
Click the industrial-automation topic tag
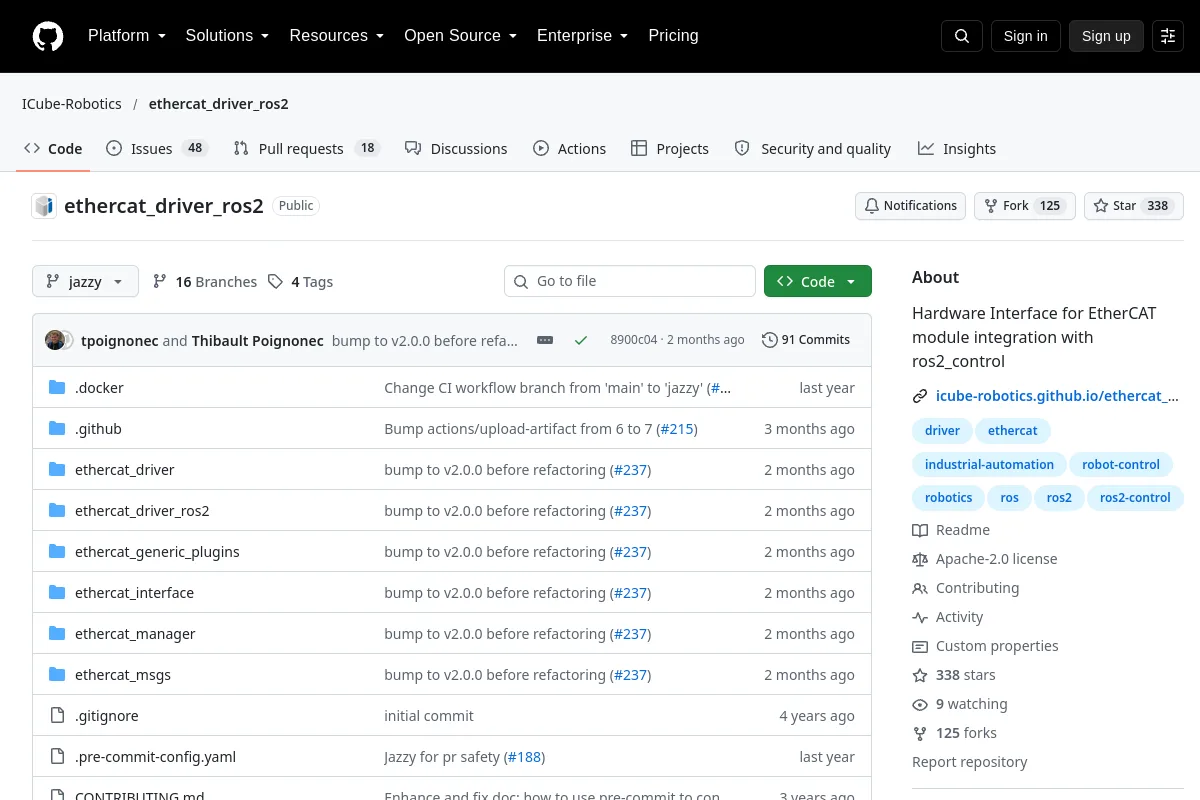point(989,465)
